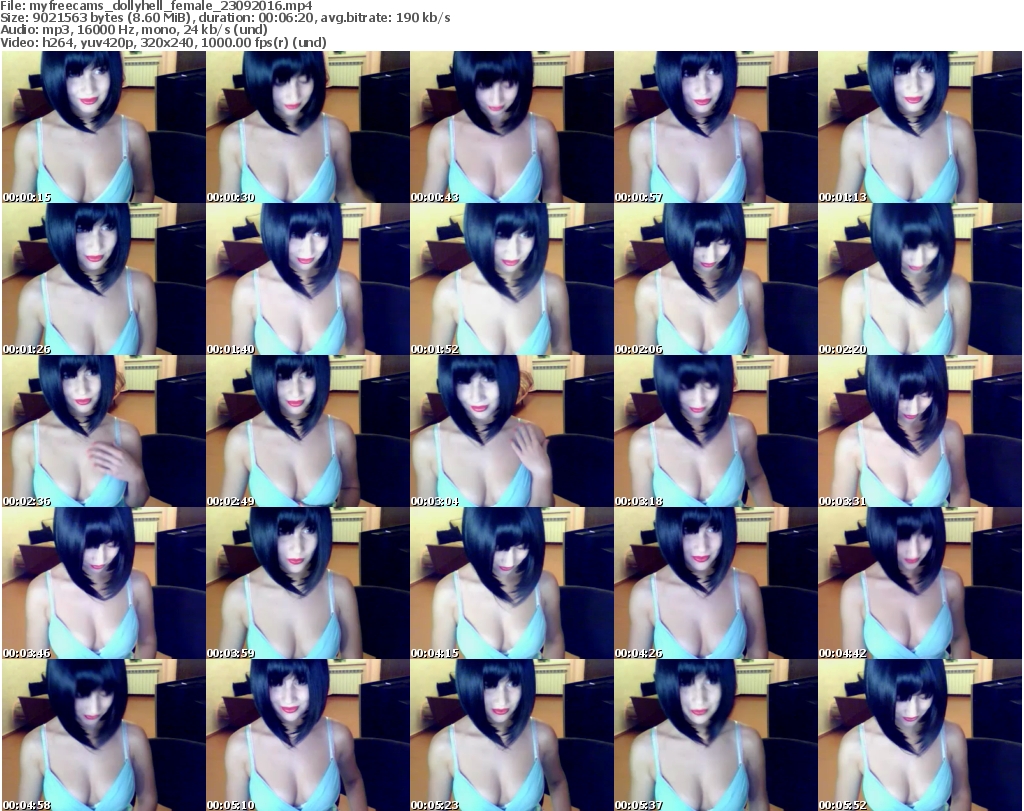
Task: Select the thumbnail stamped 00:05:37
Action: 715,735
